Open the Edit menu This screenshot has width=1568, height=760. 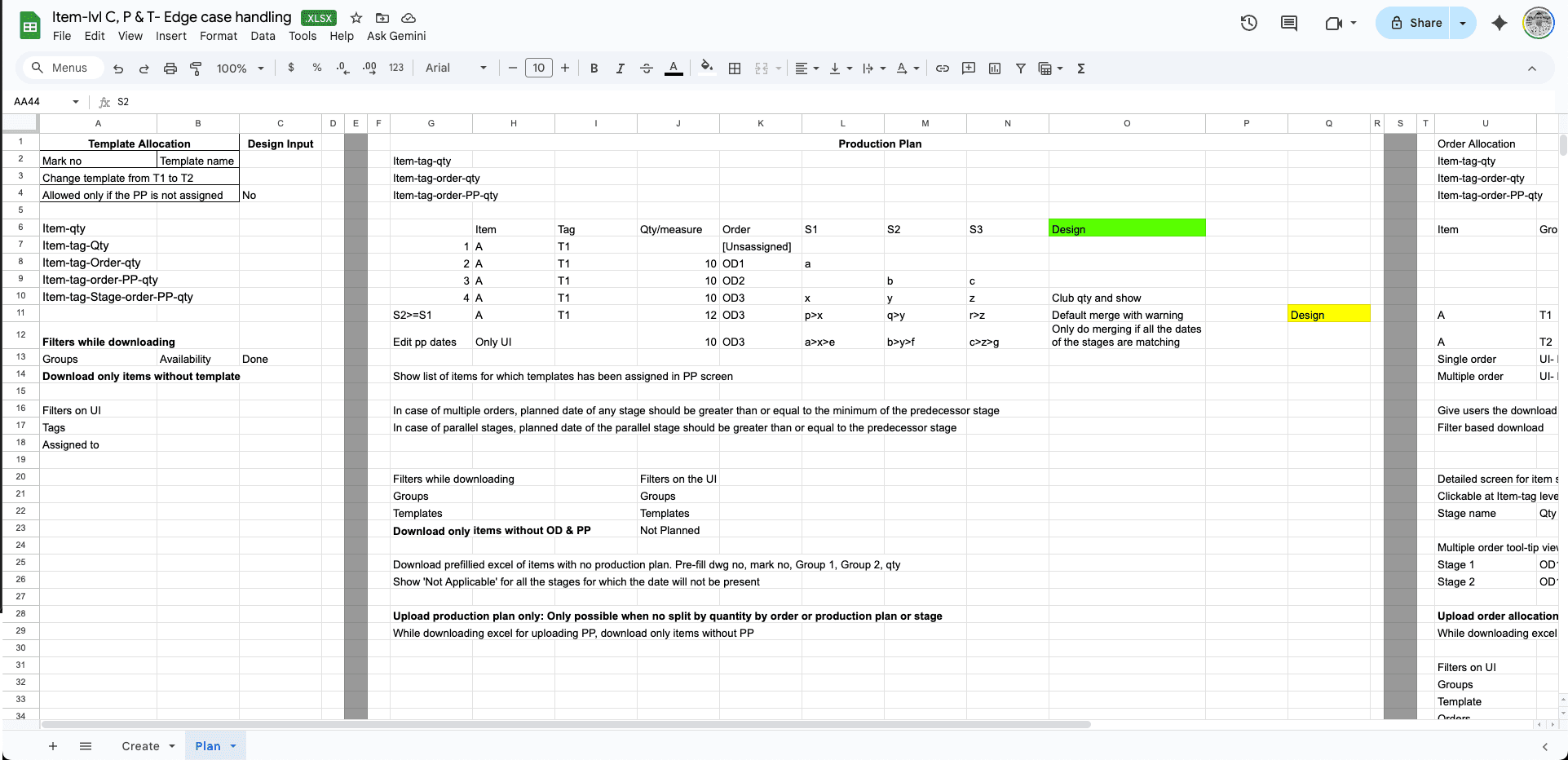95,36
